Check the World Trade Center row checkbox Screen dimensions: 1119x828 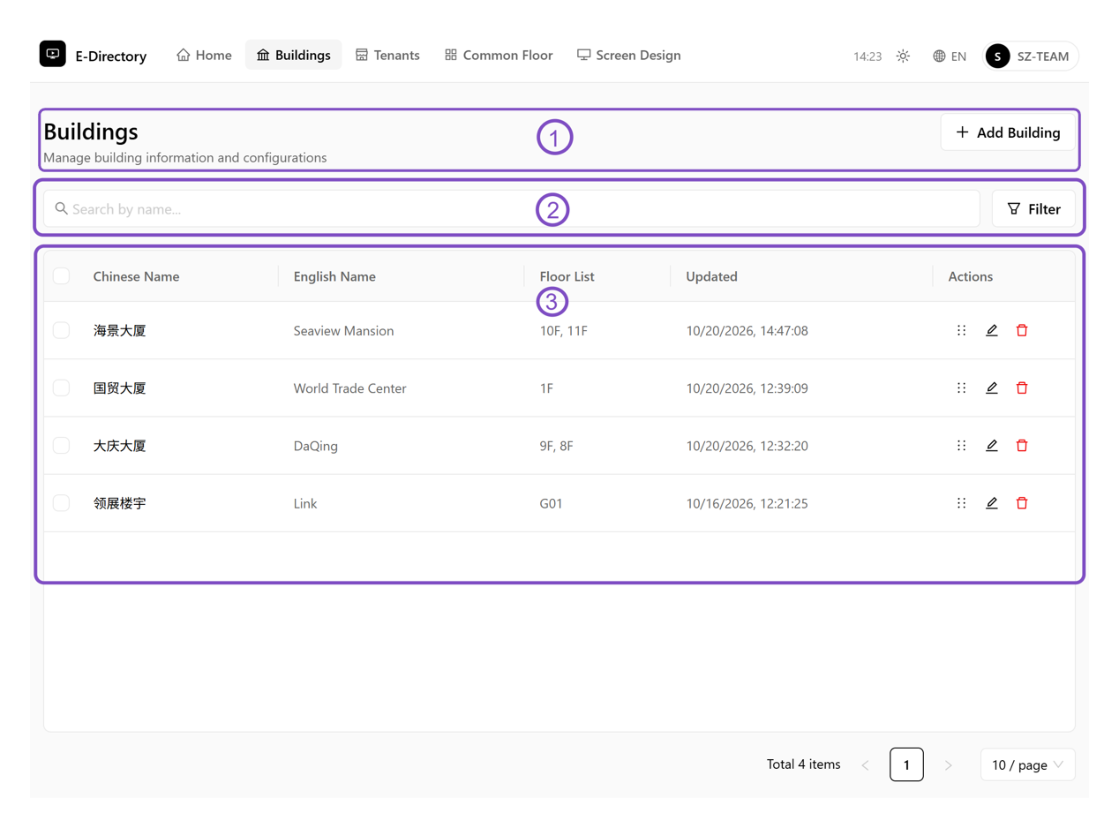61,388
